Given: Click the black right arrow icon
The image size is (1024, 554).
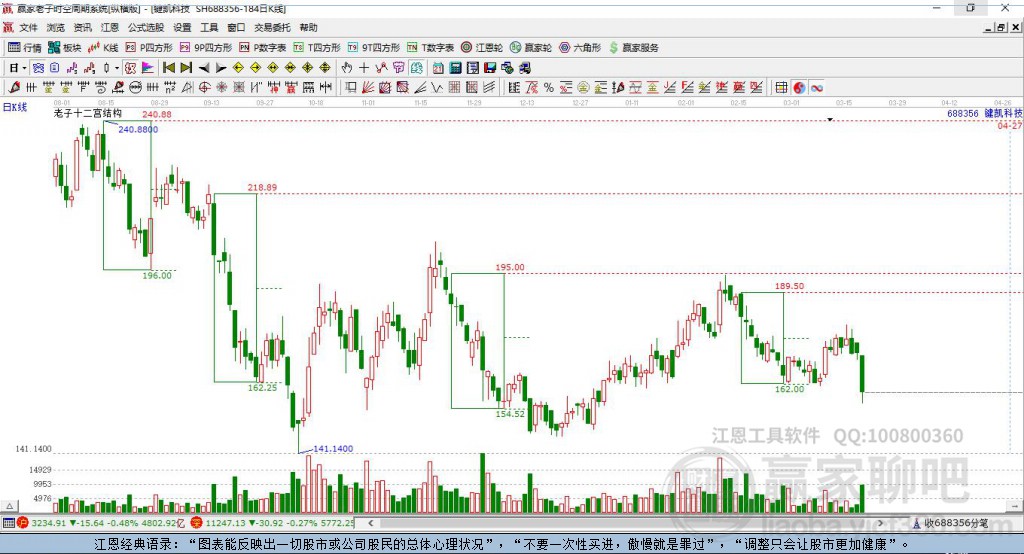Looking at the screenshot, I should click(221, 68).
